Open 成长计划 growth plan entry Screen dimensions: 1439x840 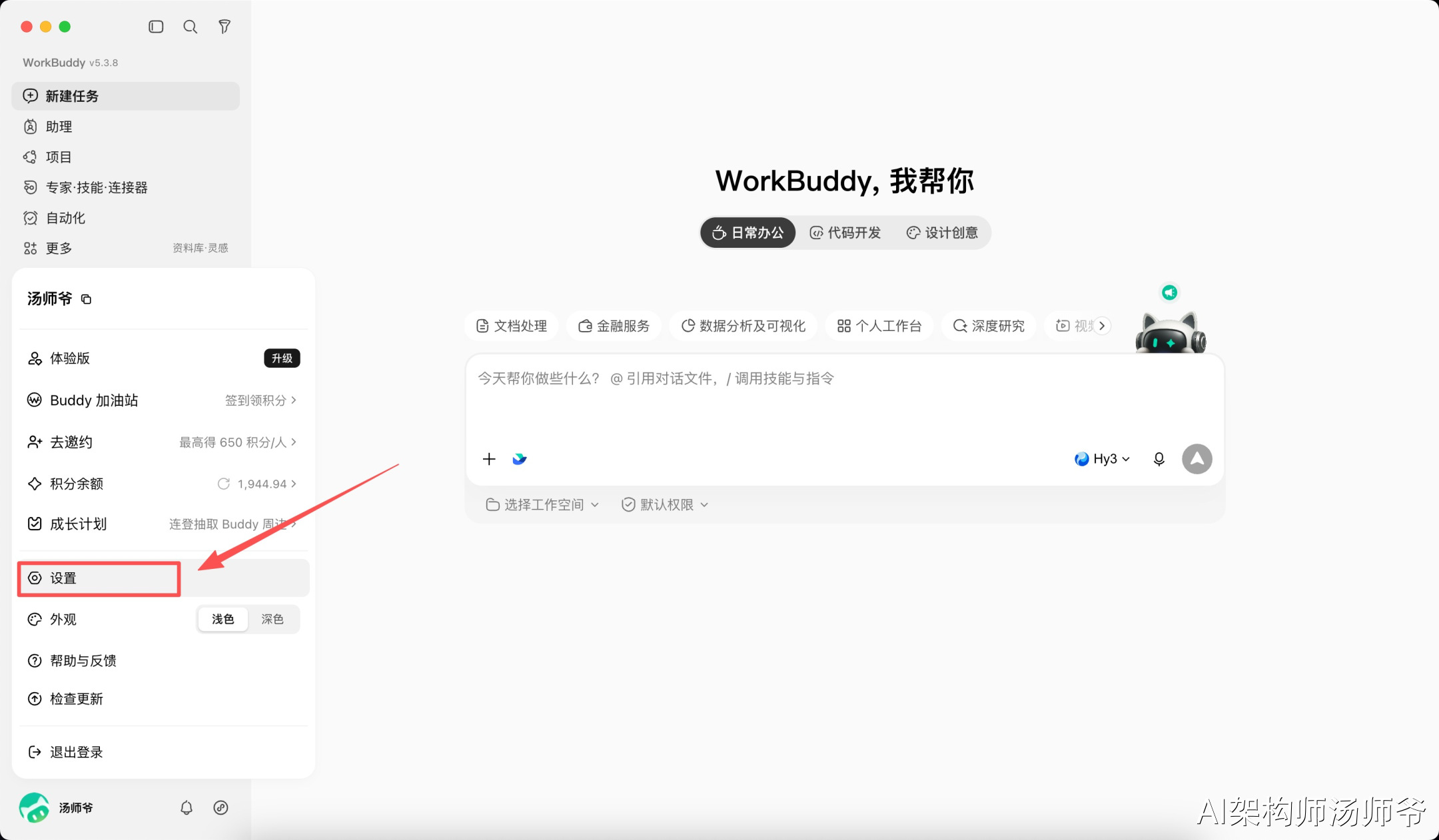pyautogui.click(x=163, y=524)
